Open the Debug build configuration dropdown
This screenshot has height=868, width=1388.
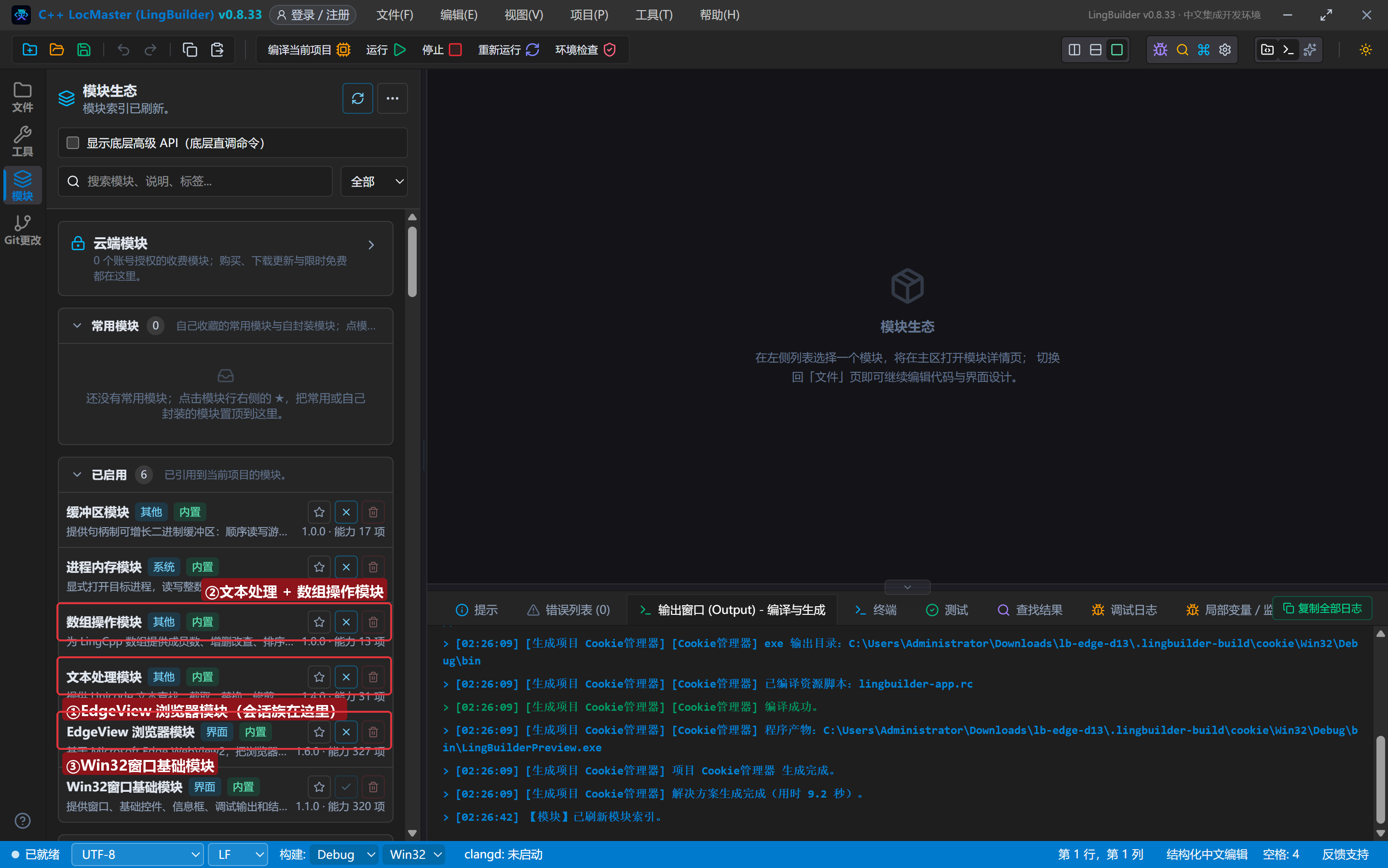point(344,854)
